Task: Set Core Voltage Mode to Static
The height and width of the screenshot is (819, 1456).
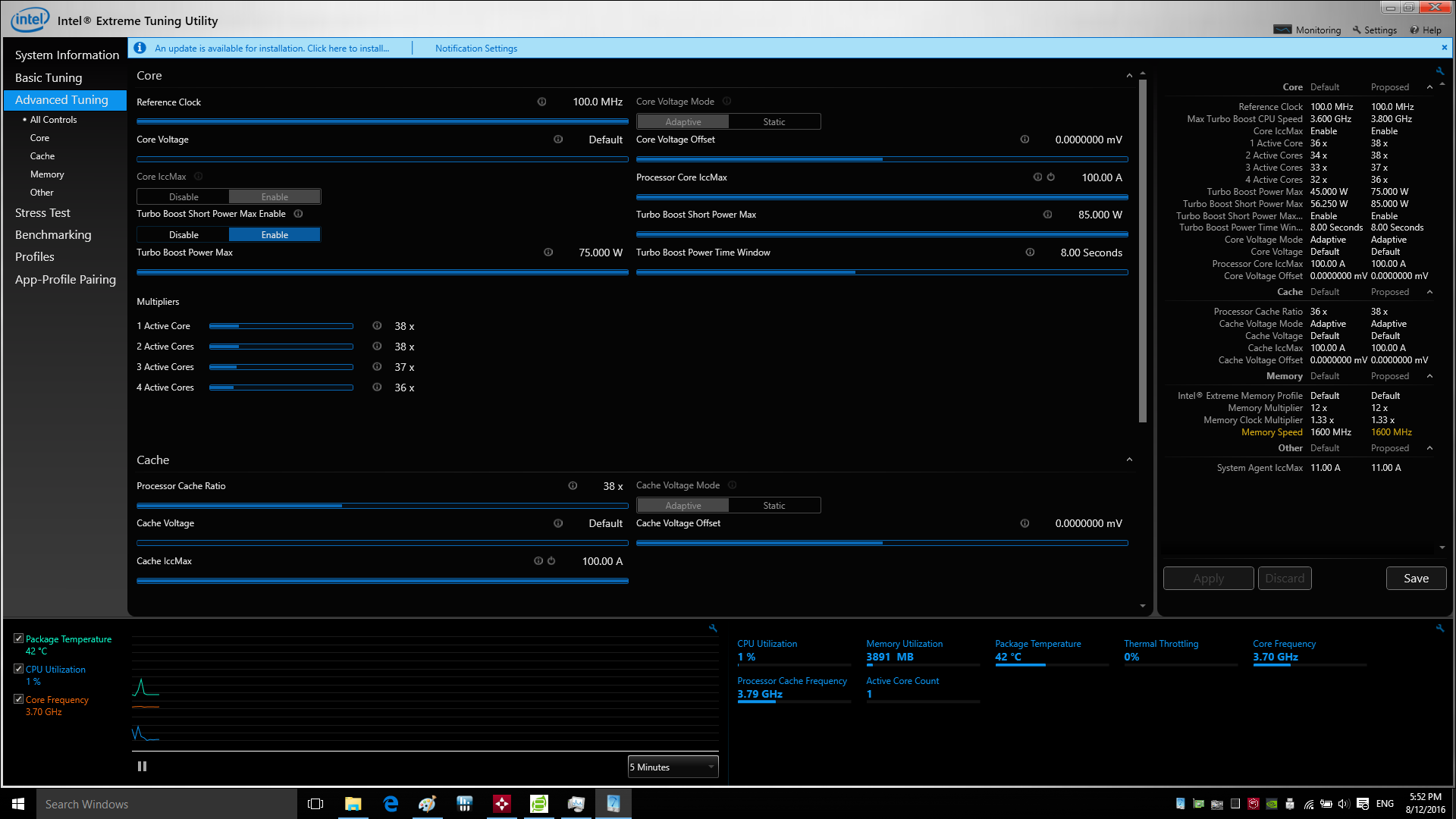Action: tap(773, 122)
